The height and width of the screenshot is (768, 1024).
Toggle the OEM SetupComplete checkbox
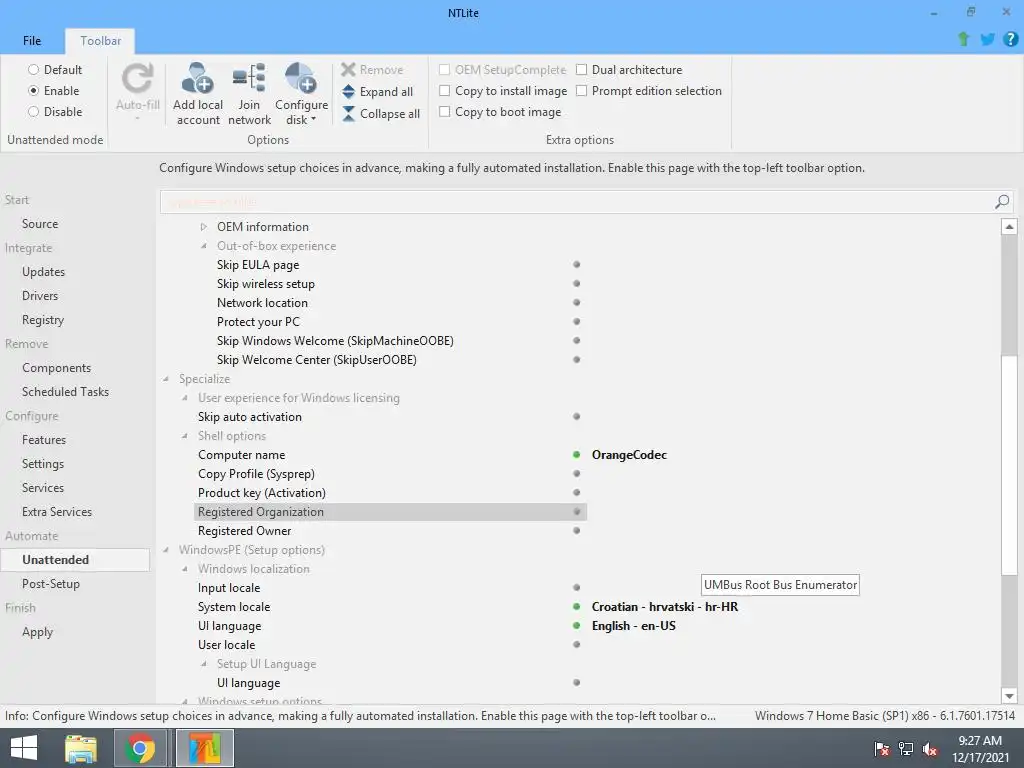click(445, 69)
